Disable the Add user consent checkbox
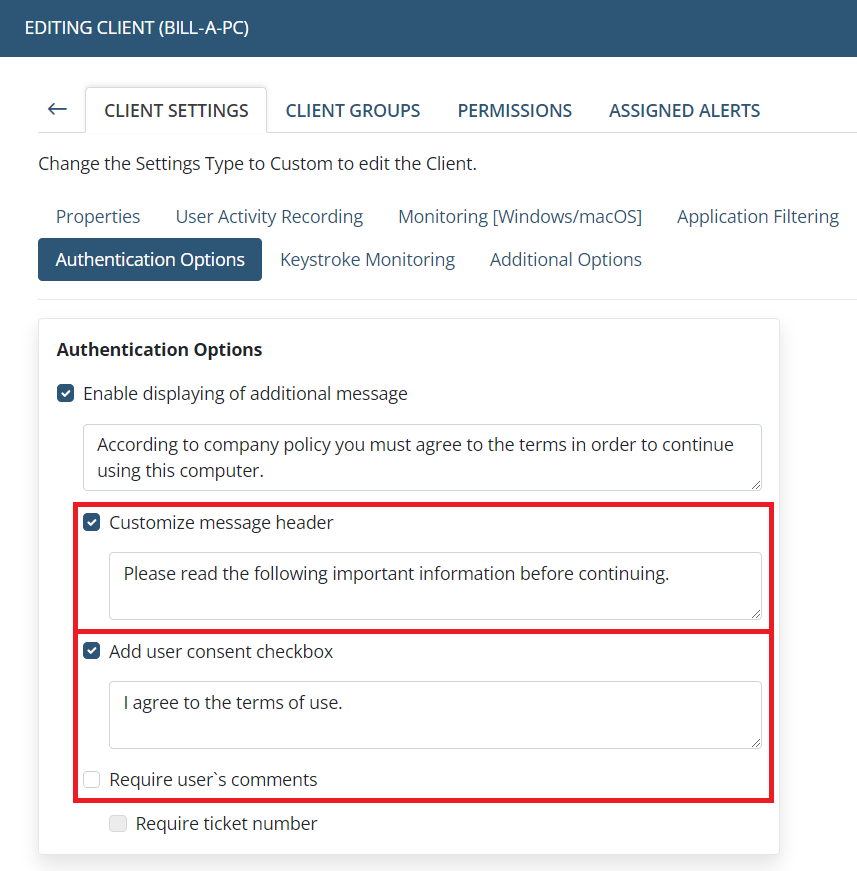Viewport: 857px width, 871px height. pyautogui.click(x=92, y=652)
